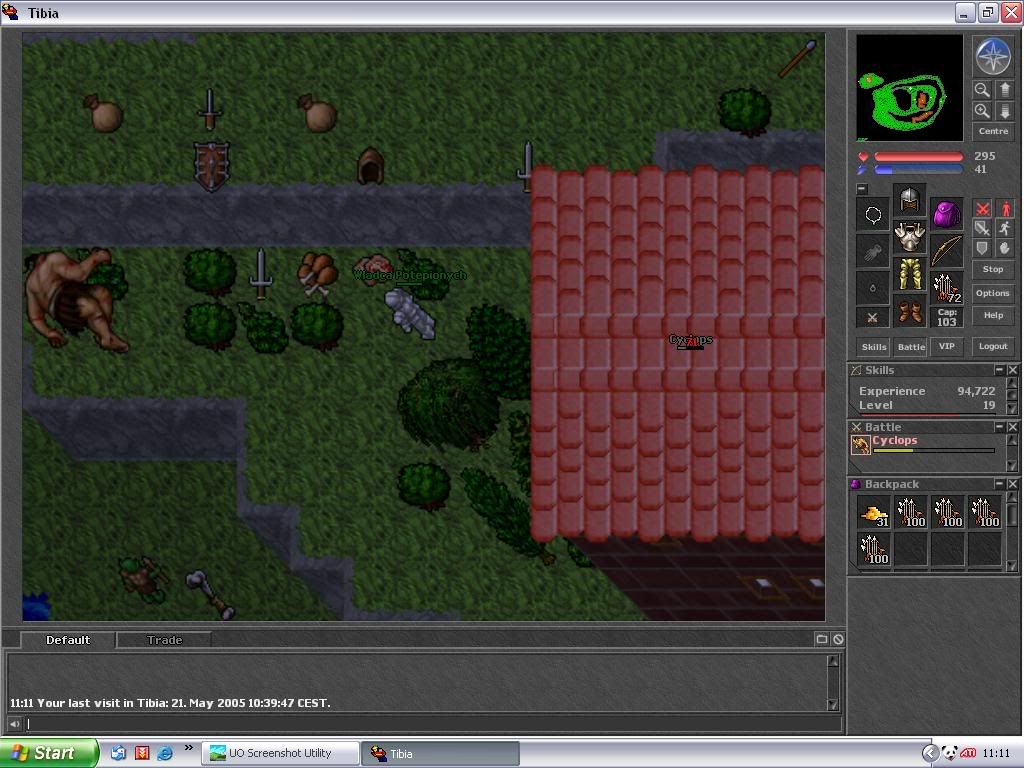
Task: Click the armor in the body slot
Action: click(x=909, y=236)
